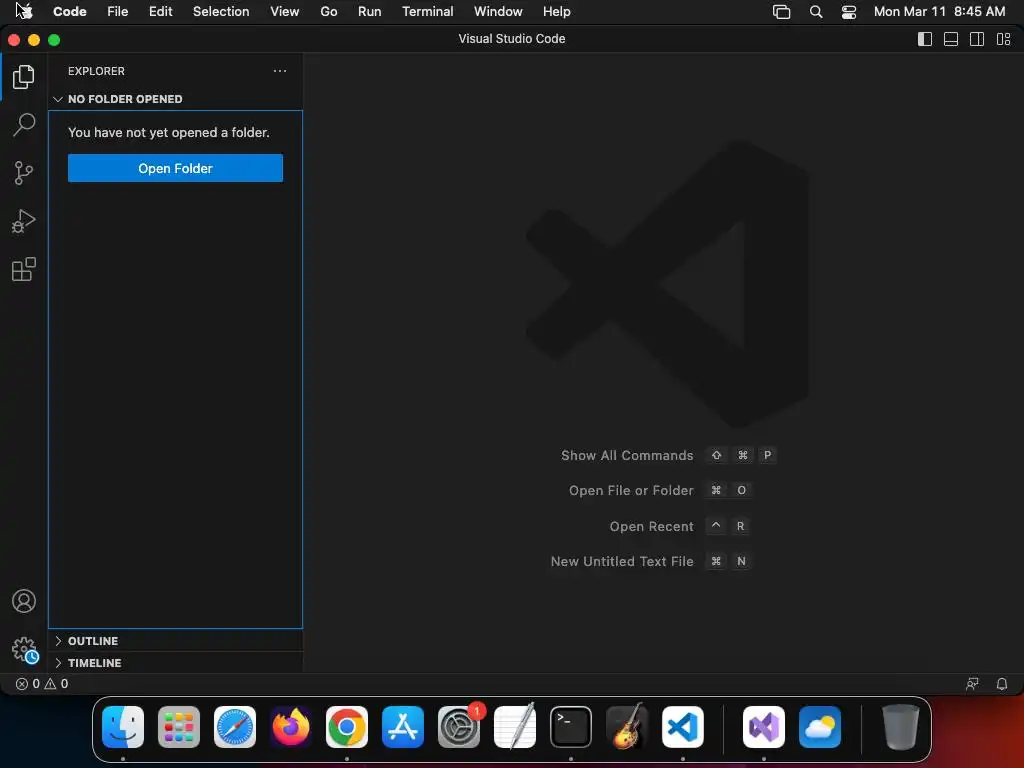Click the Open Folder button
Viewport: 1024px width, 768px height.
pyautogui.click(x=175, y=168)
